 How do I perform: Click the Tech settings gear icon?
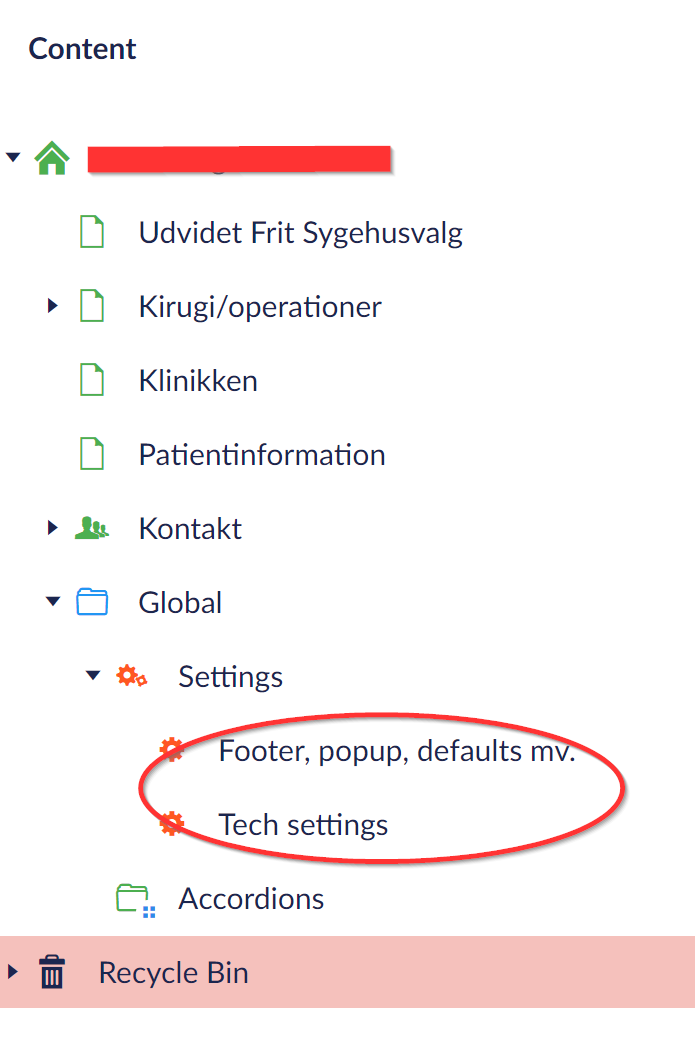tap(172, 824)
